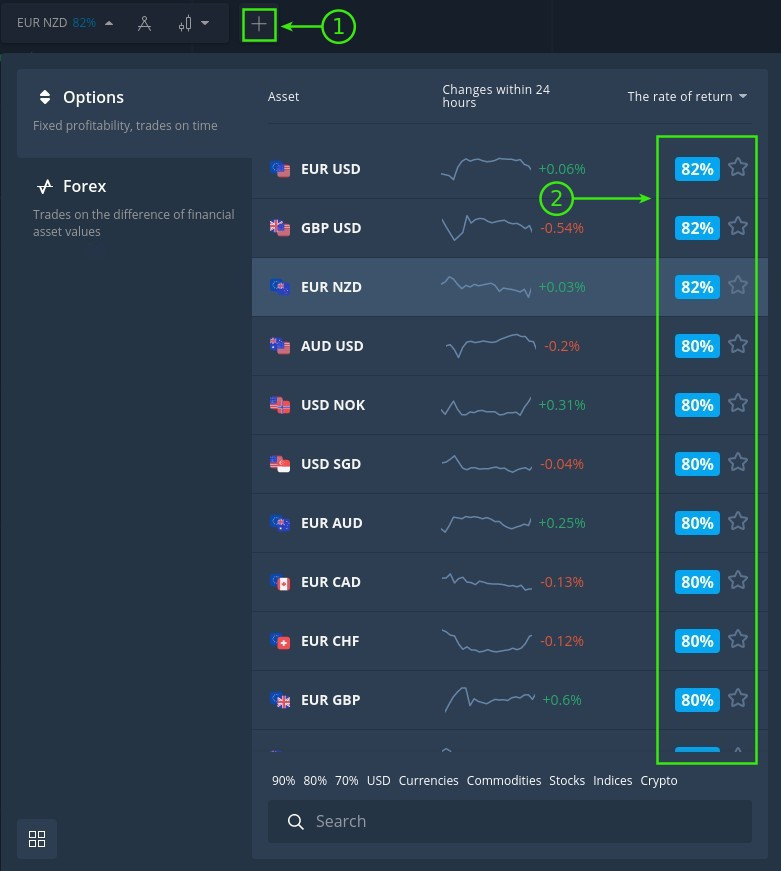
Task: Click the -0.54% change for GBP USD
Action: (562, 228)
